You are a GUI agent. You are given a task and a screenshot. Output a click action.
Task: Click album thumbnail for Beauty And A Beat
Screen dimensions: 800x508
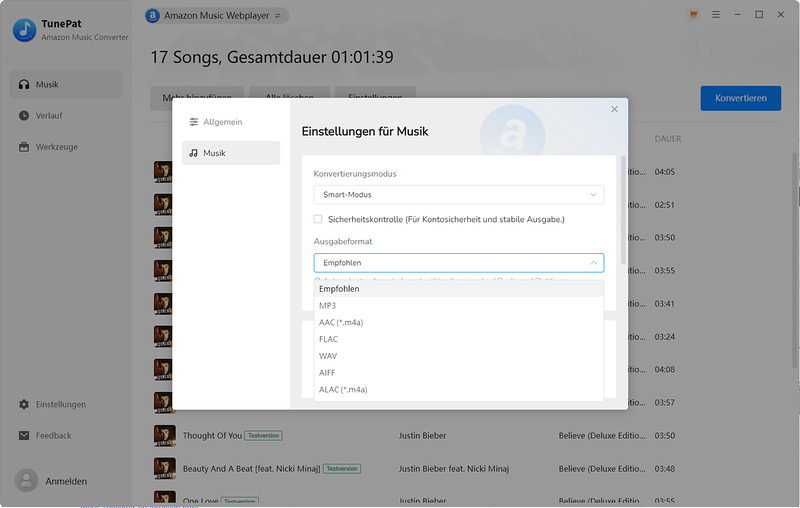[164, 468]
